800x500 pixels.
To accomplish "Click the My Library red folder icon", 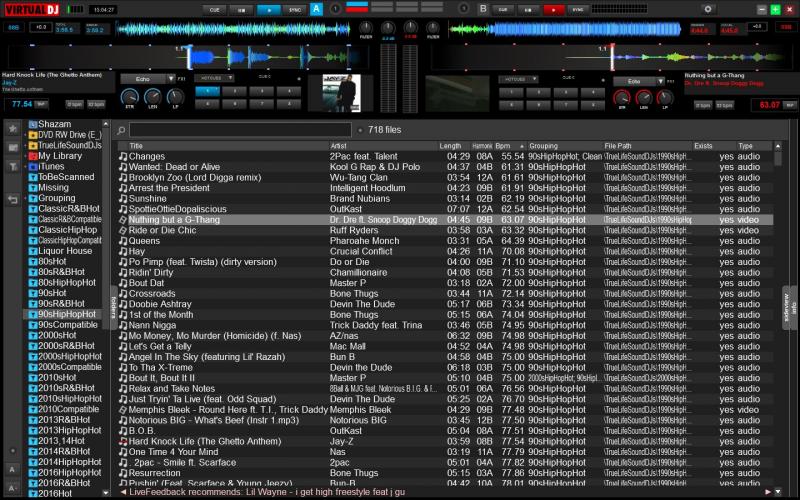I will coord(33,156).
